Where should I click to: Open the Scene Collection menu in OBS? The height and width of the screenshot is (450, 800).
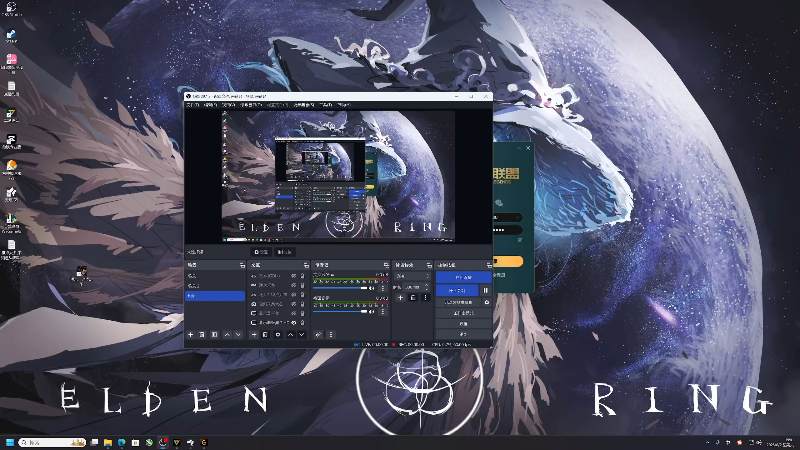coord(304,105)
